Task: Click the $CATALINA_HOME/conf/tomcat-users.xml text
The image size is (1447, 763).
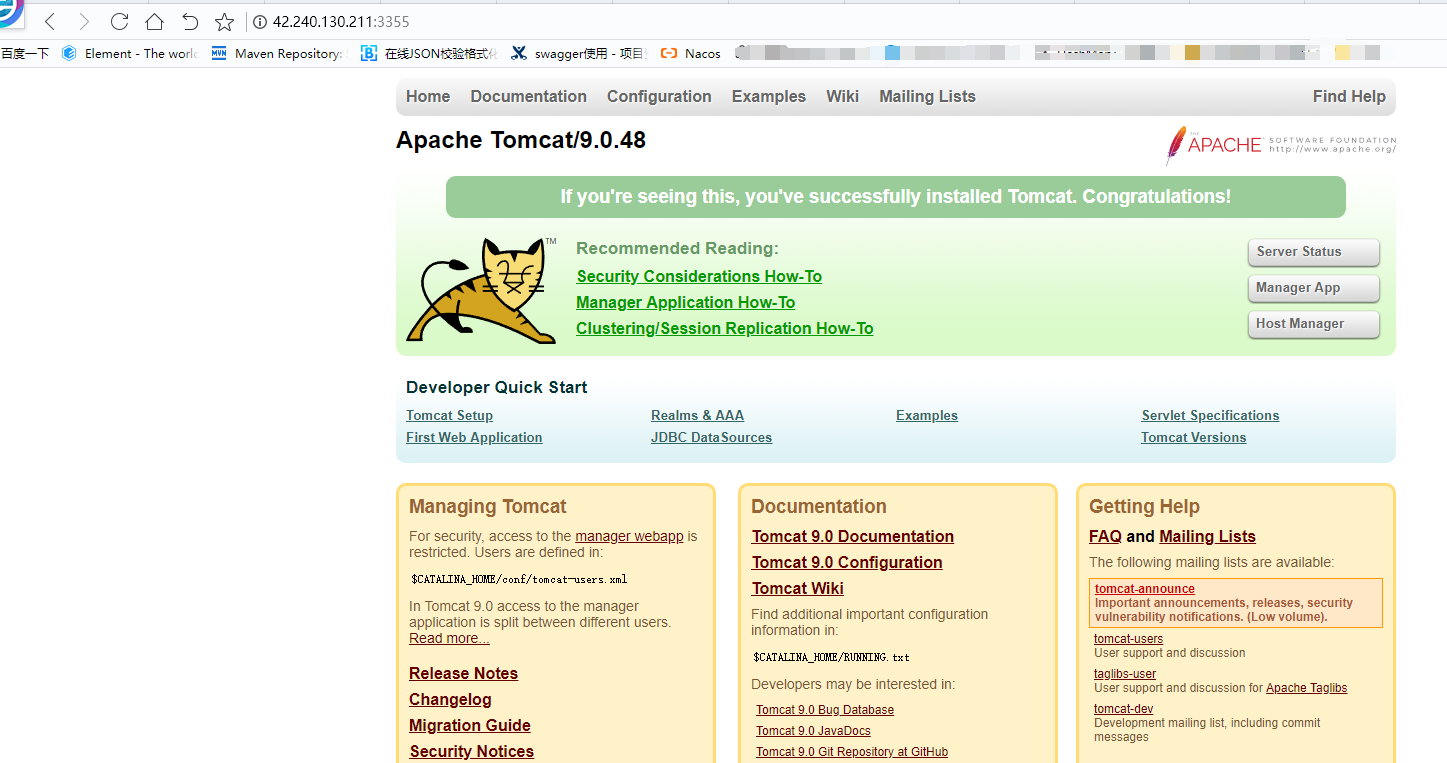Action: tap(519, 579)
